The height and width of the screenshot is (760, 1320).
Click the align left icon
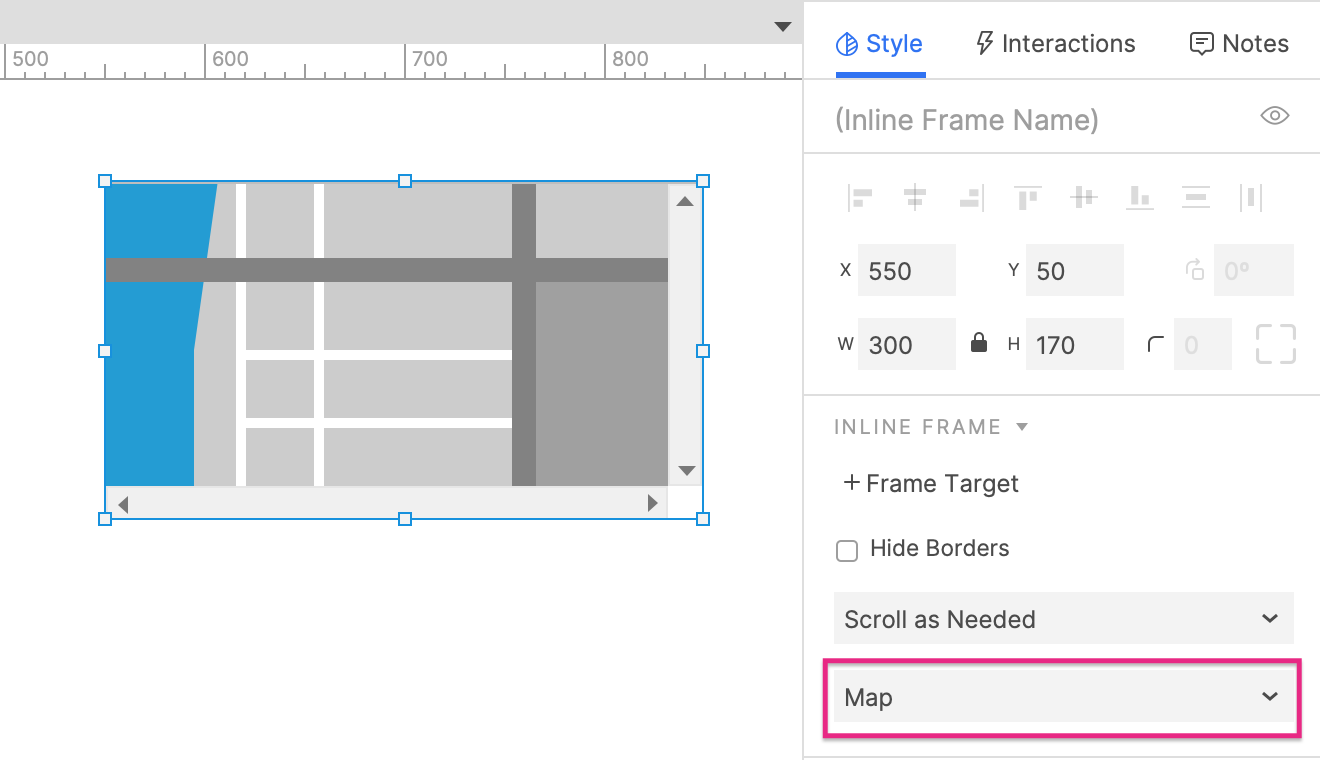pyautogui.click(x=860, y=198)
